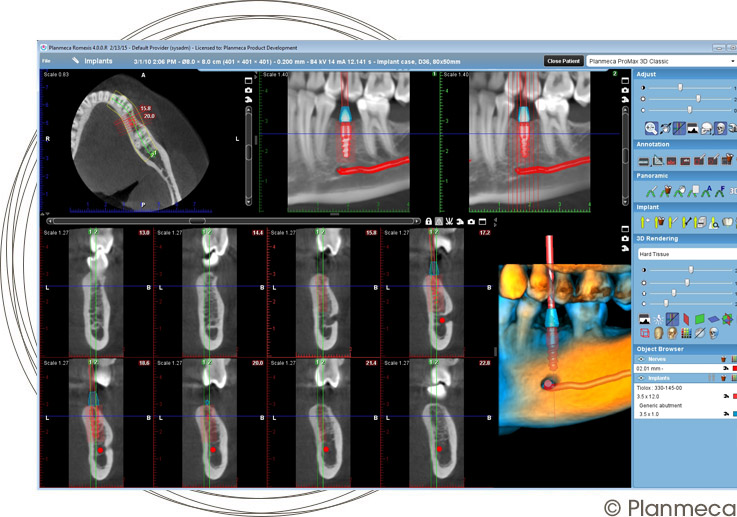Click the add implant icon
737x517 pixels.
(x=645, y=223)
